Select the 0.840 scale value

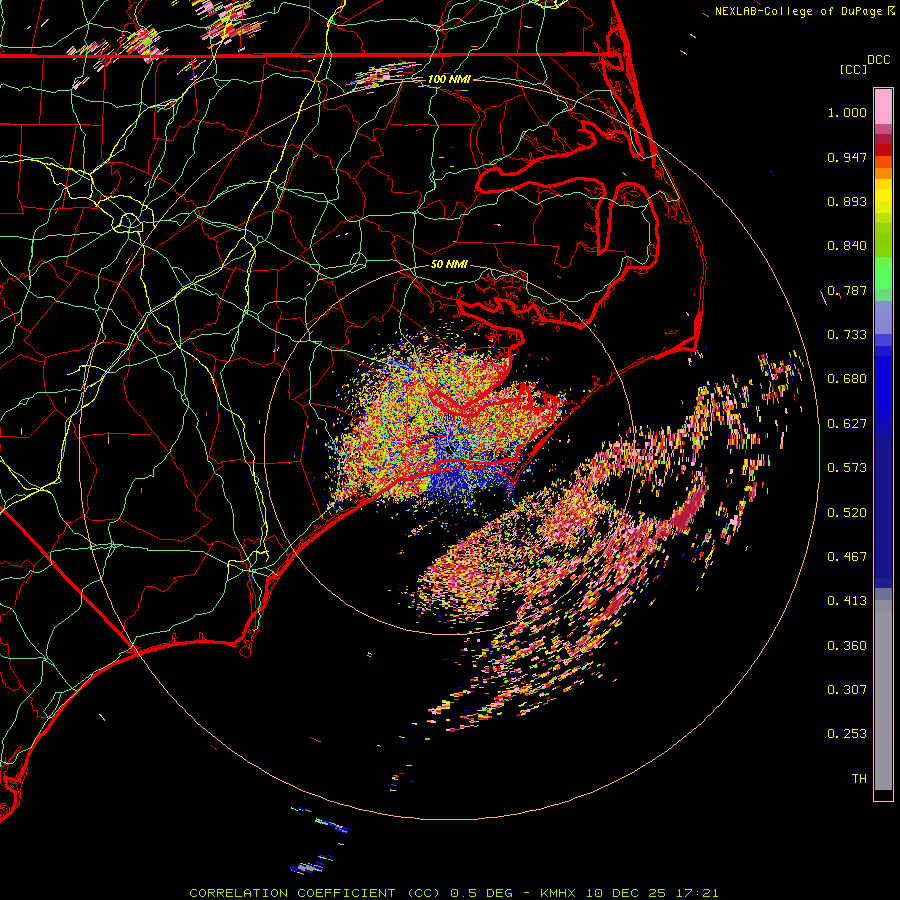847,246
